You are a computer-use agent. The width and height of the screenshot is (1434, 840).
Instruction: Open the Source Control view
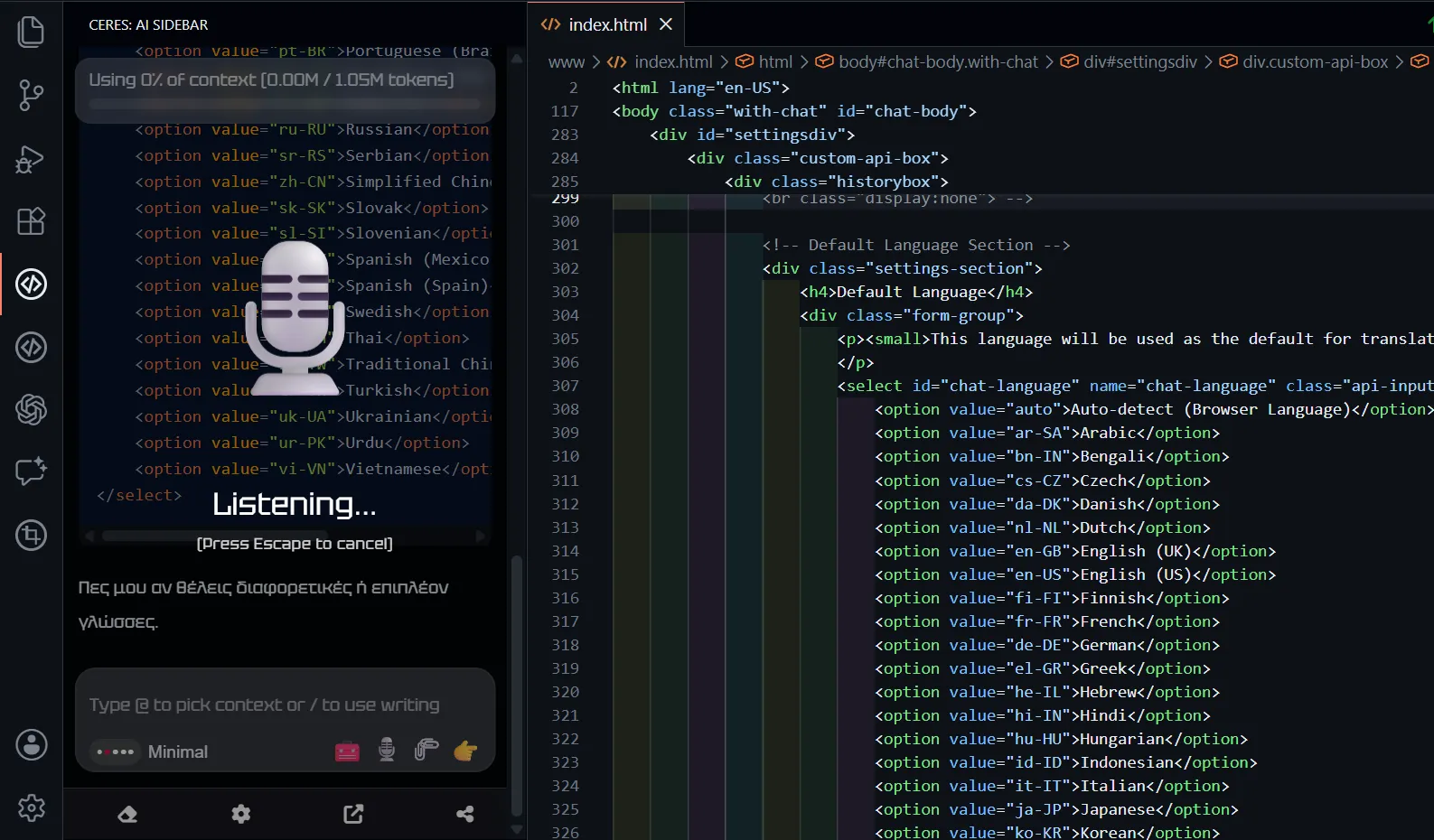point(32,95)
